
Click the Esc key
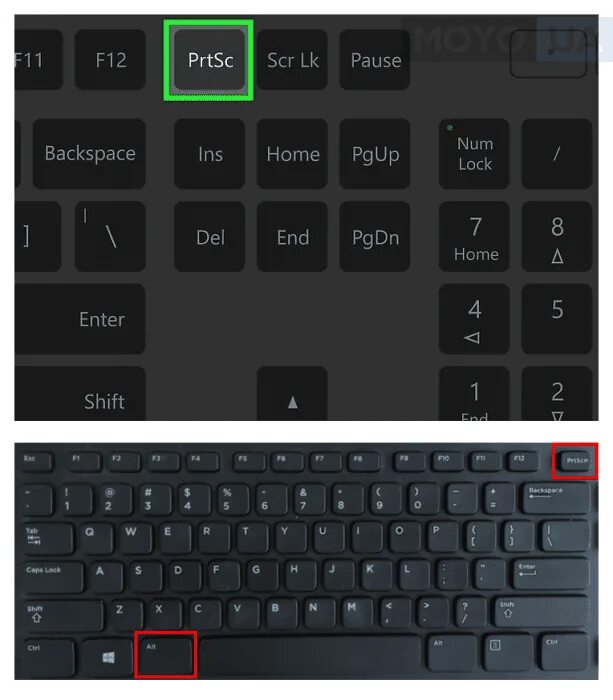tap(36, 461)
